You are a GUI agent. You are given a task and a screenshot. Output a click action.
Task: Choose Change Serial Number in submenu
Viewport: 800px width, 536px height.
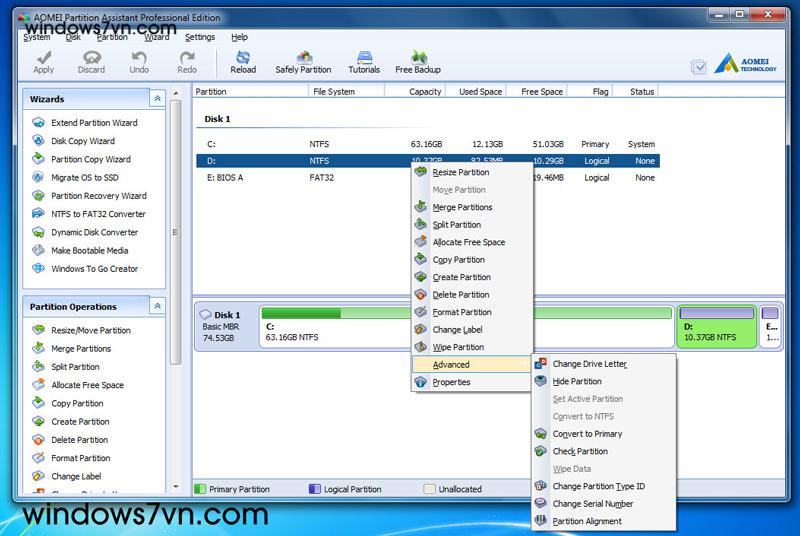pos(604,504)
